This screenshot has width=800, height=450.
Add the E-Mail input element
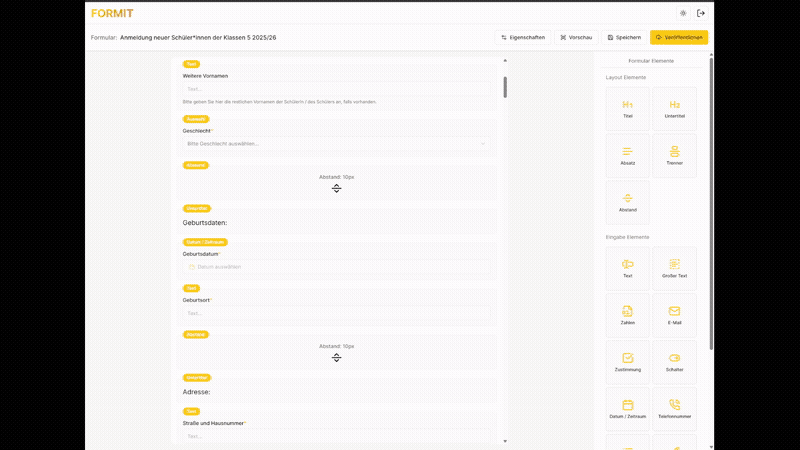point(675,316)
